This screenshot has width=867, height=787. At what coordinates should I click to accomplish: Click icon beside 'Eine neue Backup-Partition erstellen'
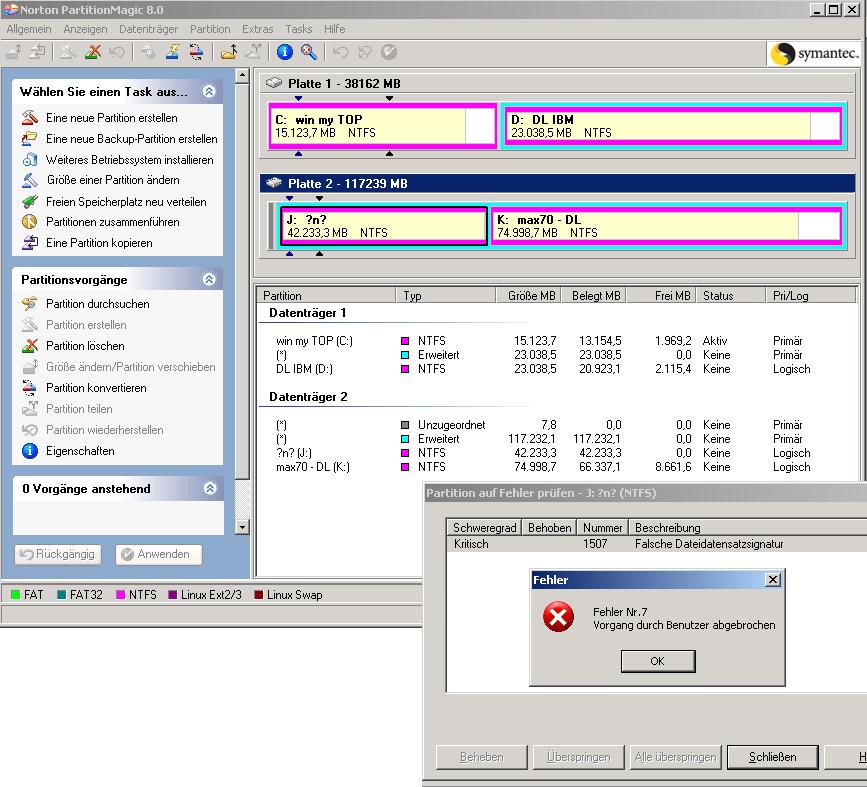click(30, 139)
